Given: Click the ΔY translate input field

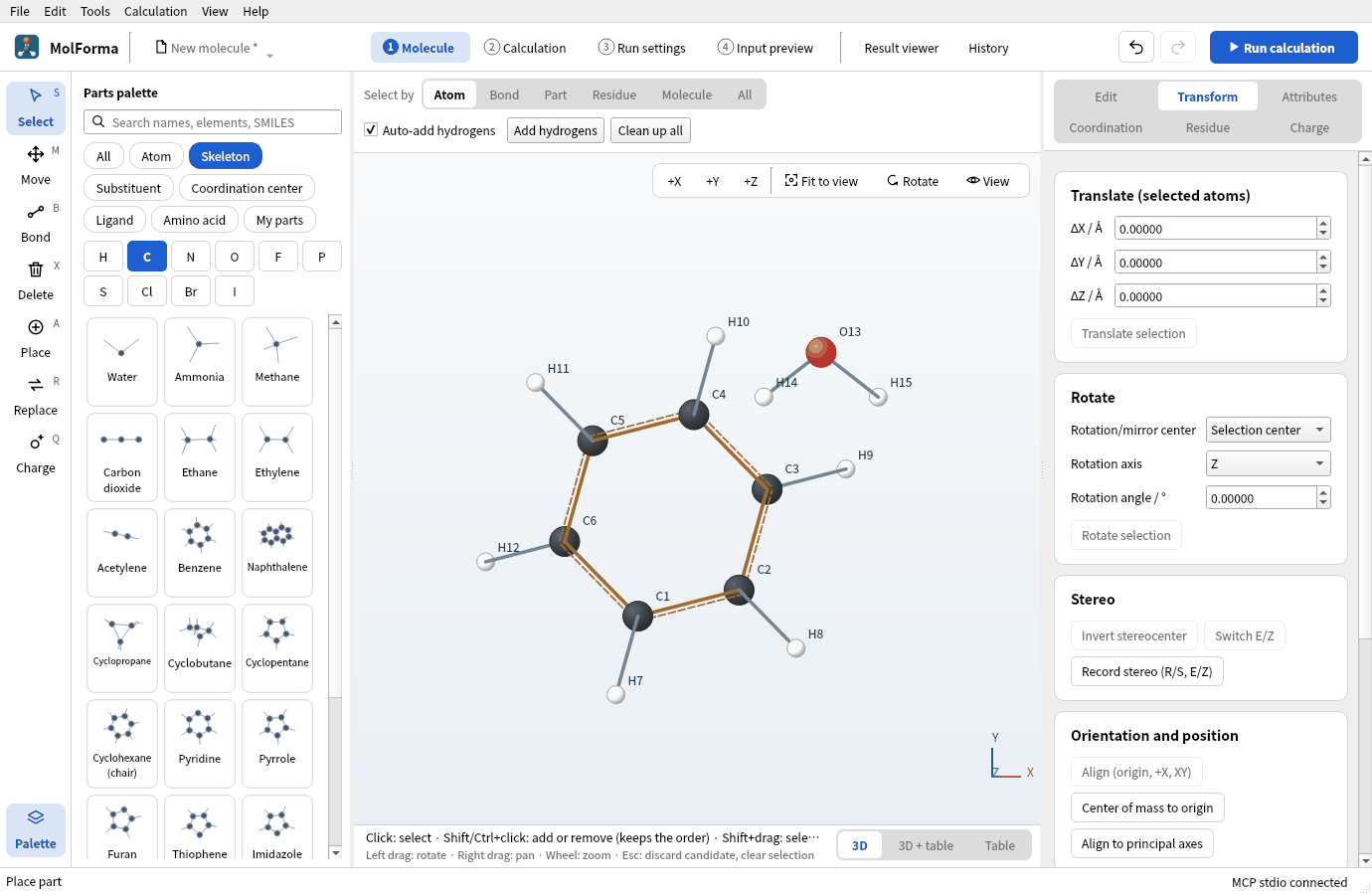Looking at the screenshot, I should pyautogui.click(x=1216, y=263).
